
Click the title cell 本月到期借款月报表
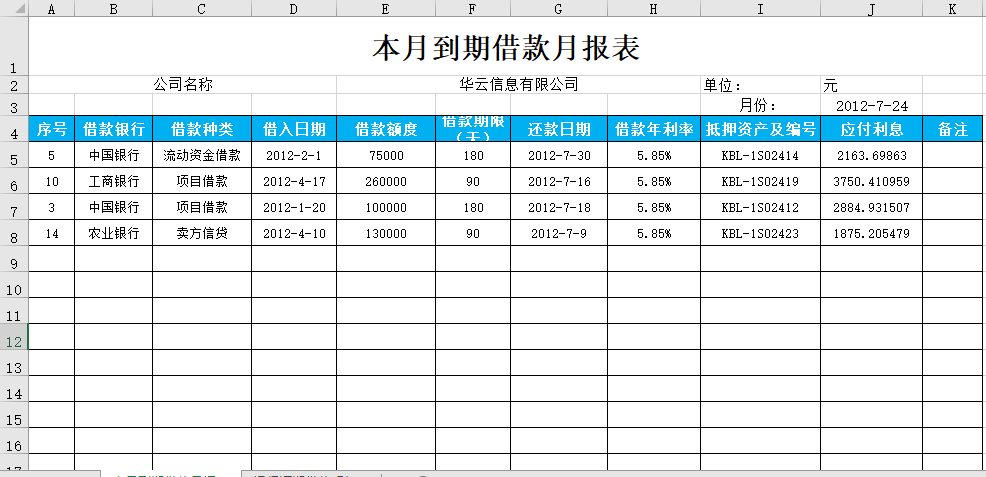[505, 48]
